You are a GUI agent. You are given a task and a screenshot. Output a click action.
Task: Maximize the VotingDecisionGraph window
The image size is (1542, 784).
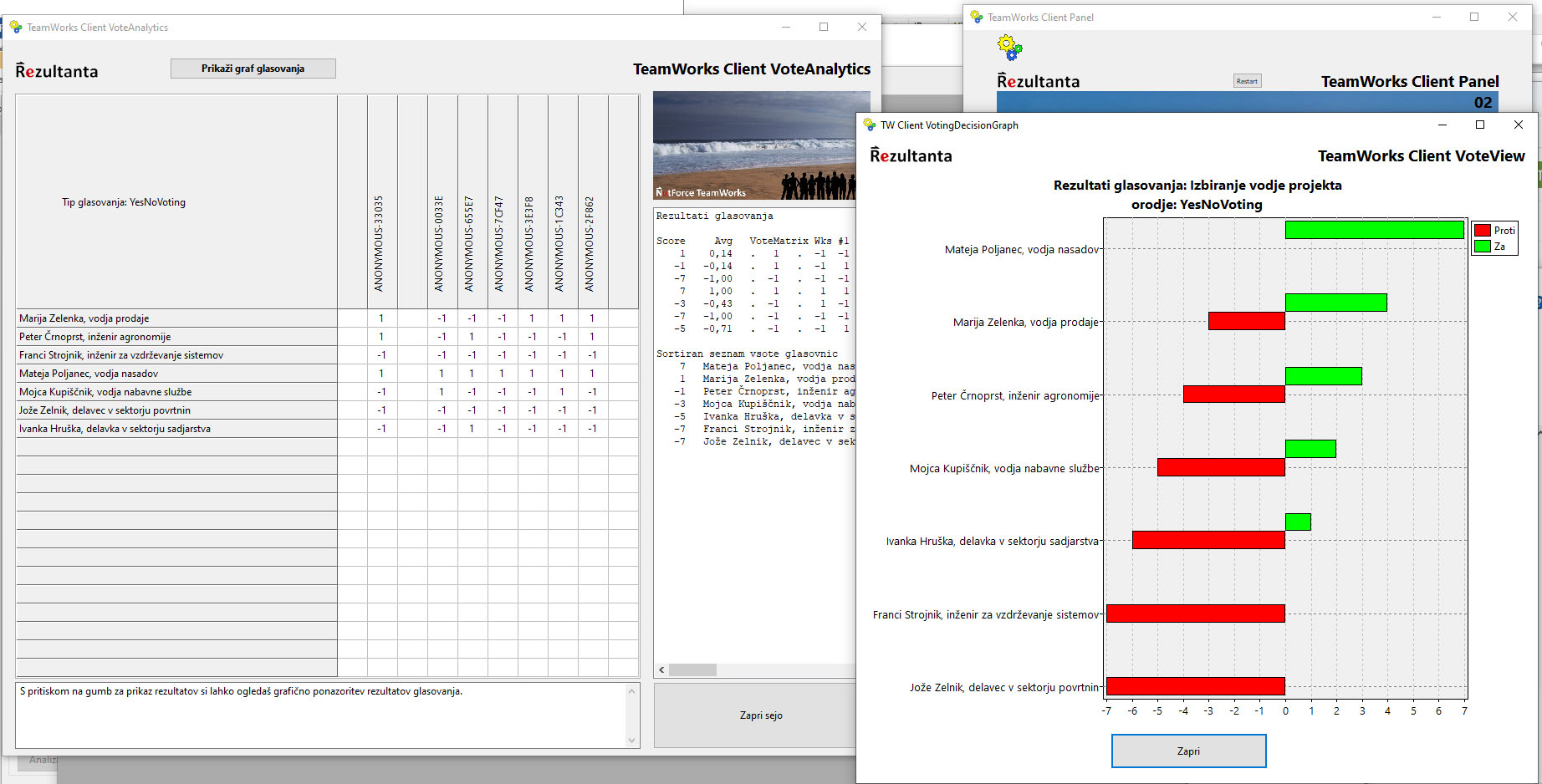click(x=1480, y=125)
